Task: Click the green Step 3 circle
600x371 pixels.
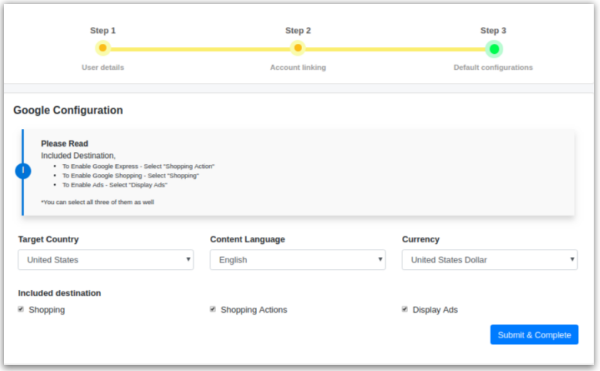Action: [x=494, y=49]
